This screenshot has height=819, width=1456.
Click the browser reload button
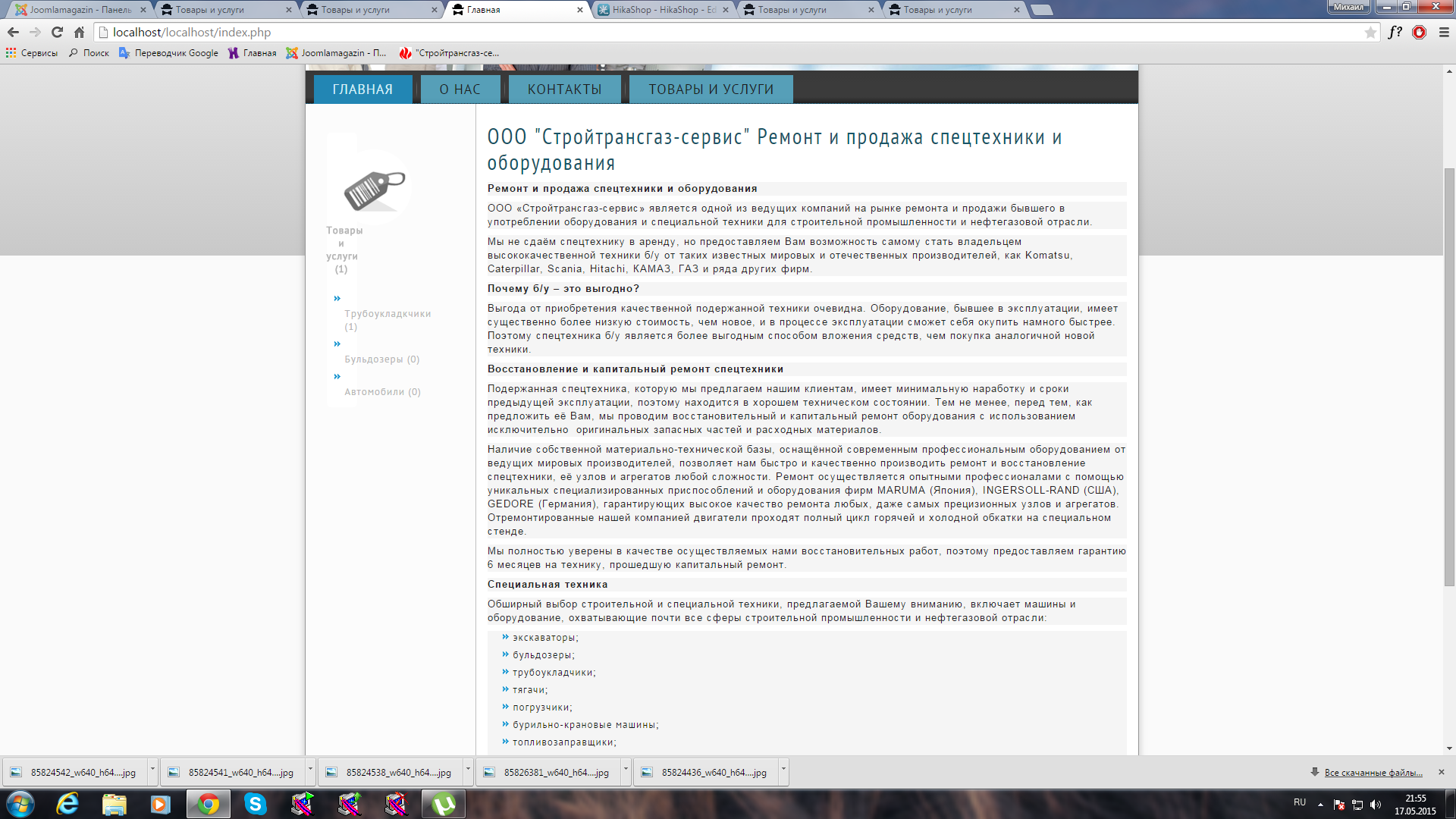(x=57, y=32)
